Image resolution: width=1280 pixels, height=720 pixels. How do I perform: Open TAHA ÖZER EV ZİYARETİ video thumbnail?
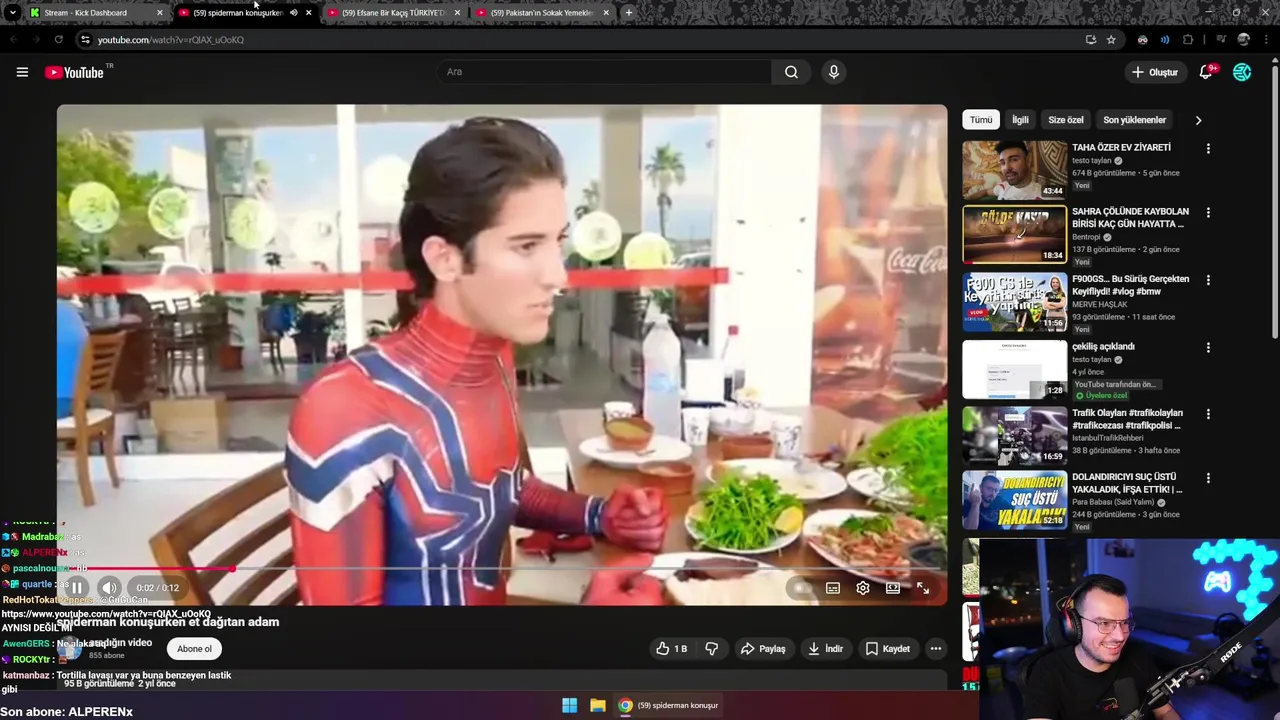pos(1014,169)
